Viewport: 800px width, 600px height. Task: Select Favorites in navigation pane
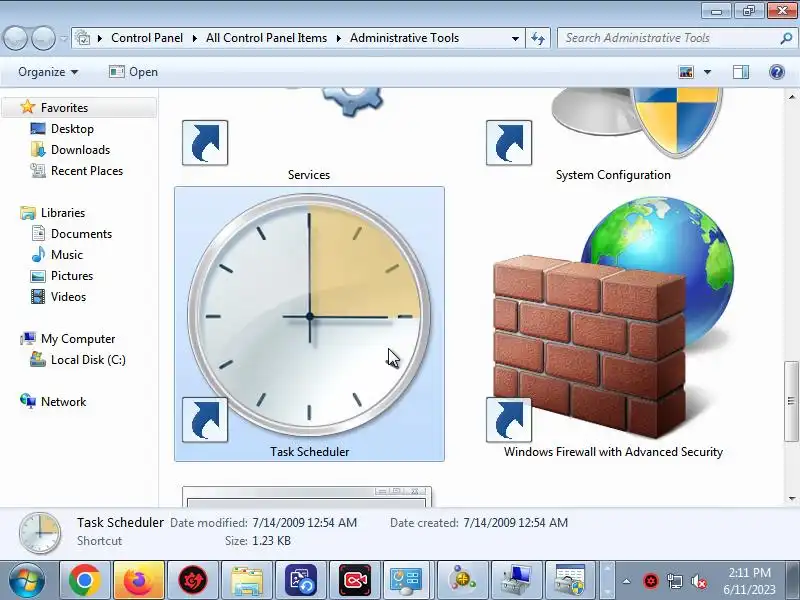(x=64, y=108)
